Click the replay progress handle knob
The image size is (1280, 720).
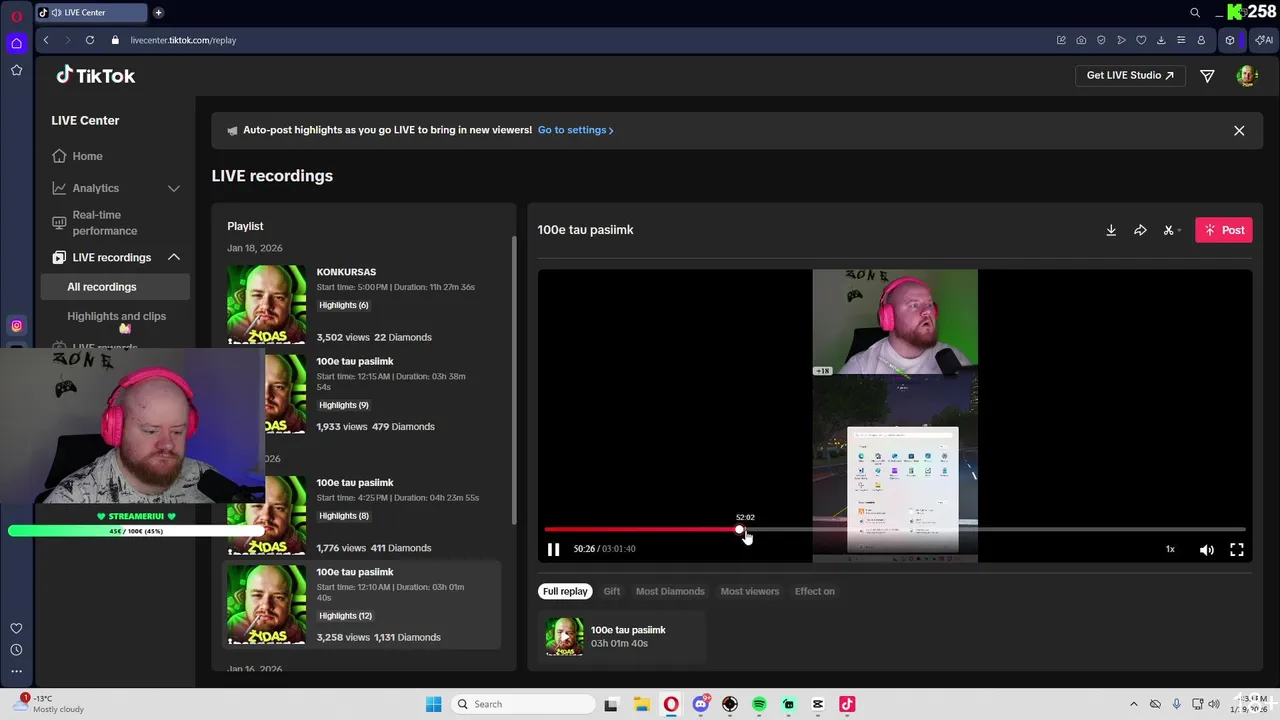pos(740,530)
